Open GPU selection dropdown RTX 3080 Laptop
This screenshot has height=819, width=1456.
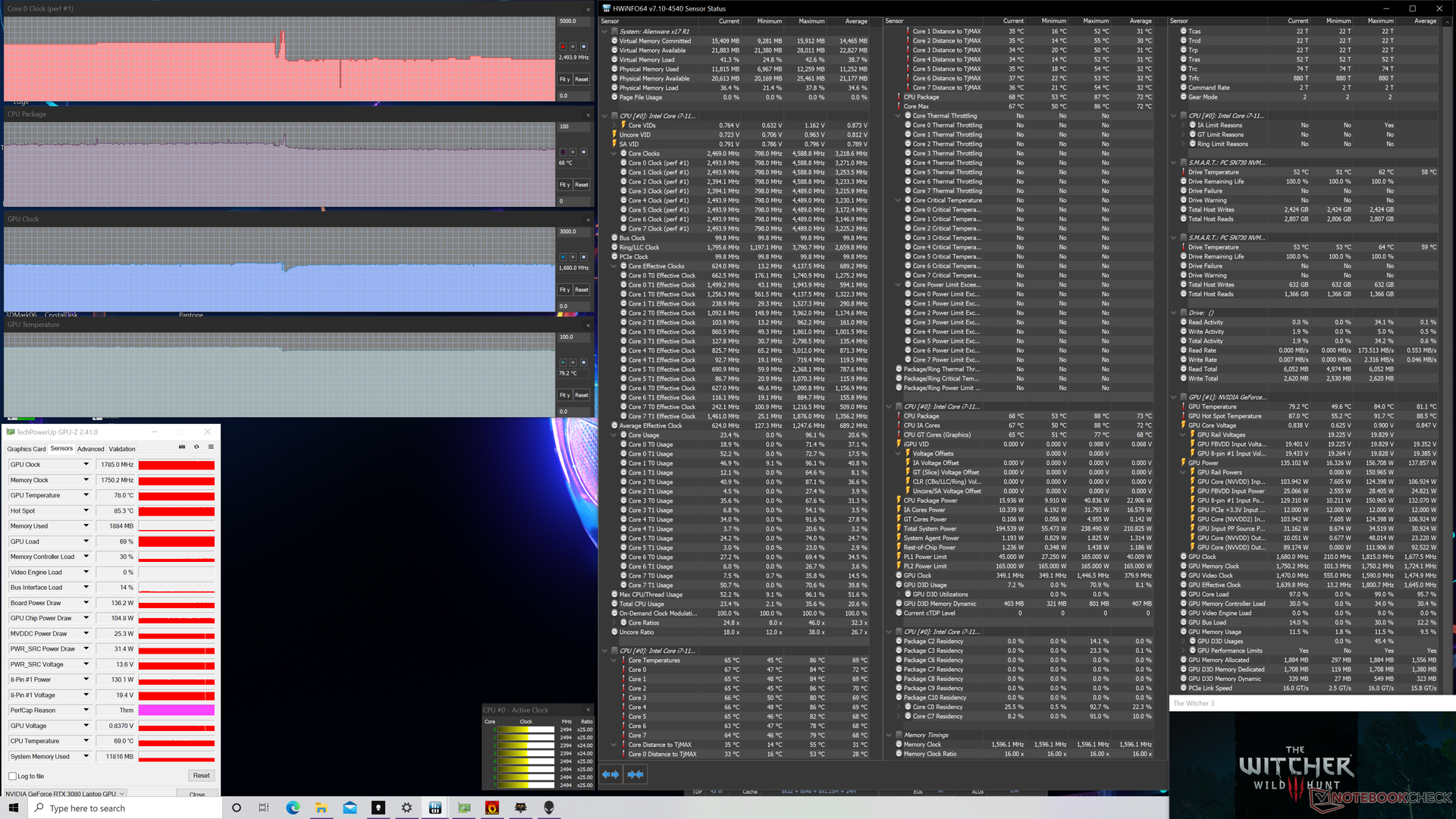[121, 794]
